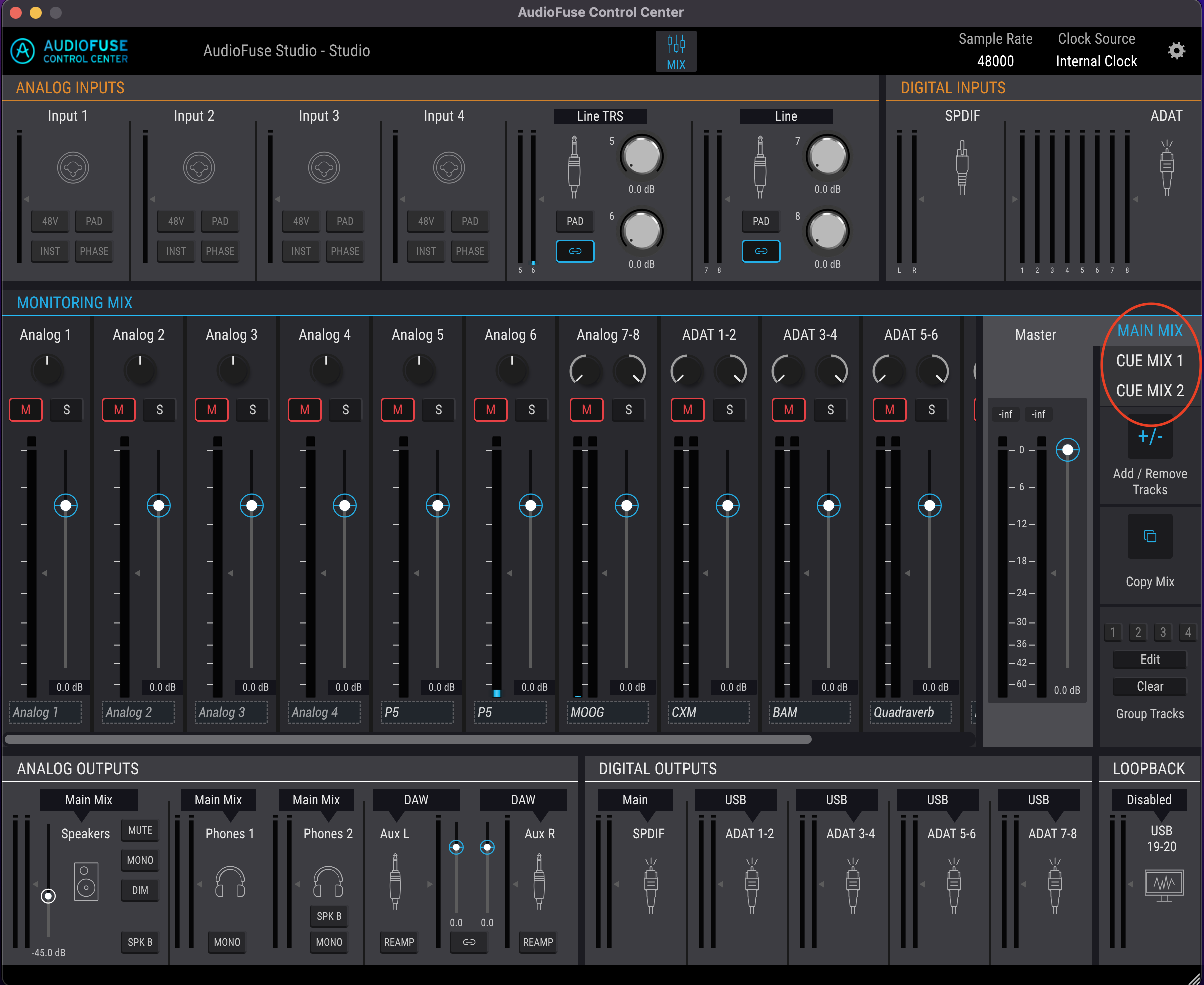This screenshot has width=1204, height=985.
Task: Click the Speakers icon in Analog Outputs
Action: [x=86, y=881]
